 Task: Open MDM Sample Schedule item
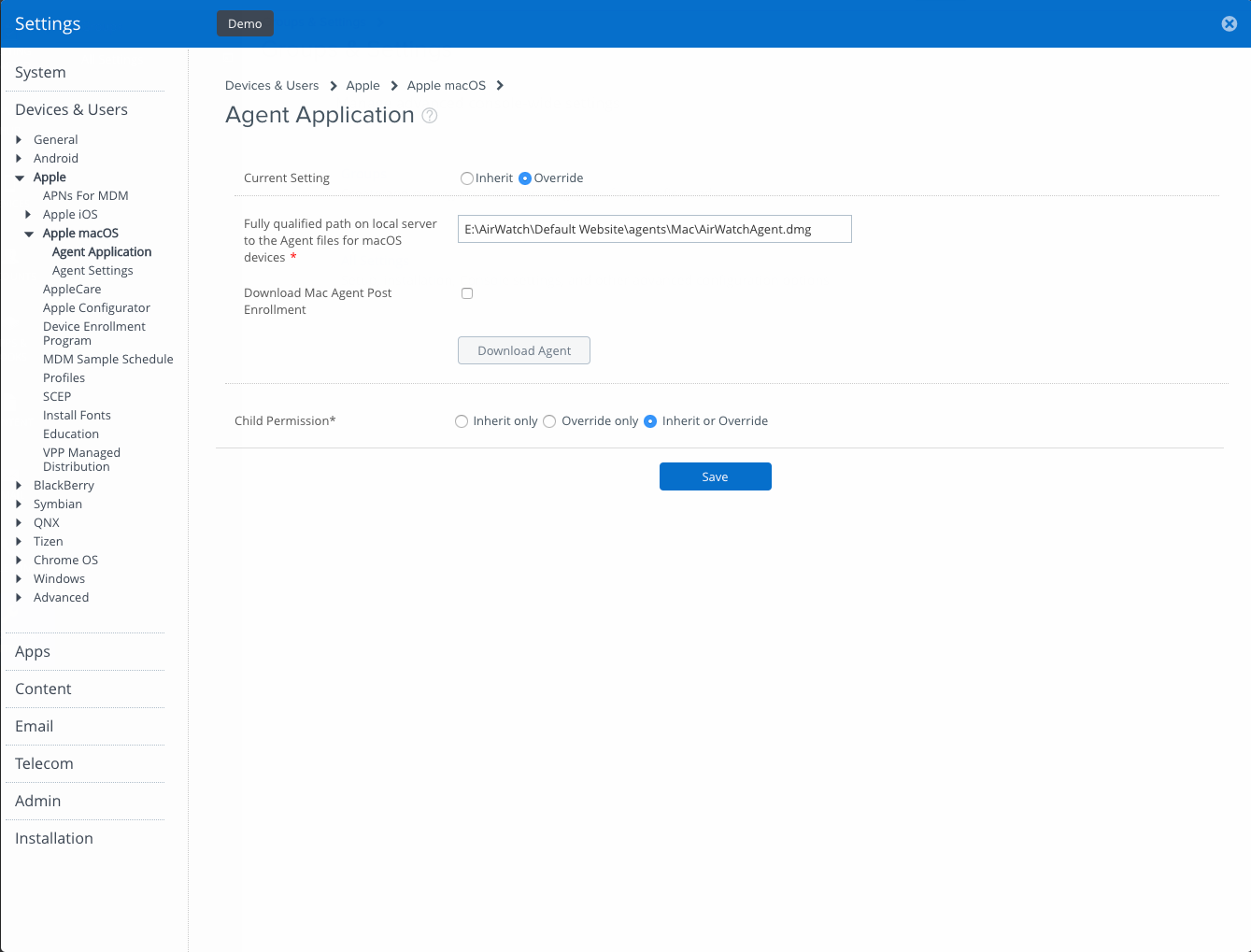(108, 360)
